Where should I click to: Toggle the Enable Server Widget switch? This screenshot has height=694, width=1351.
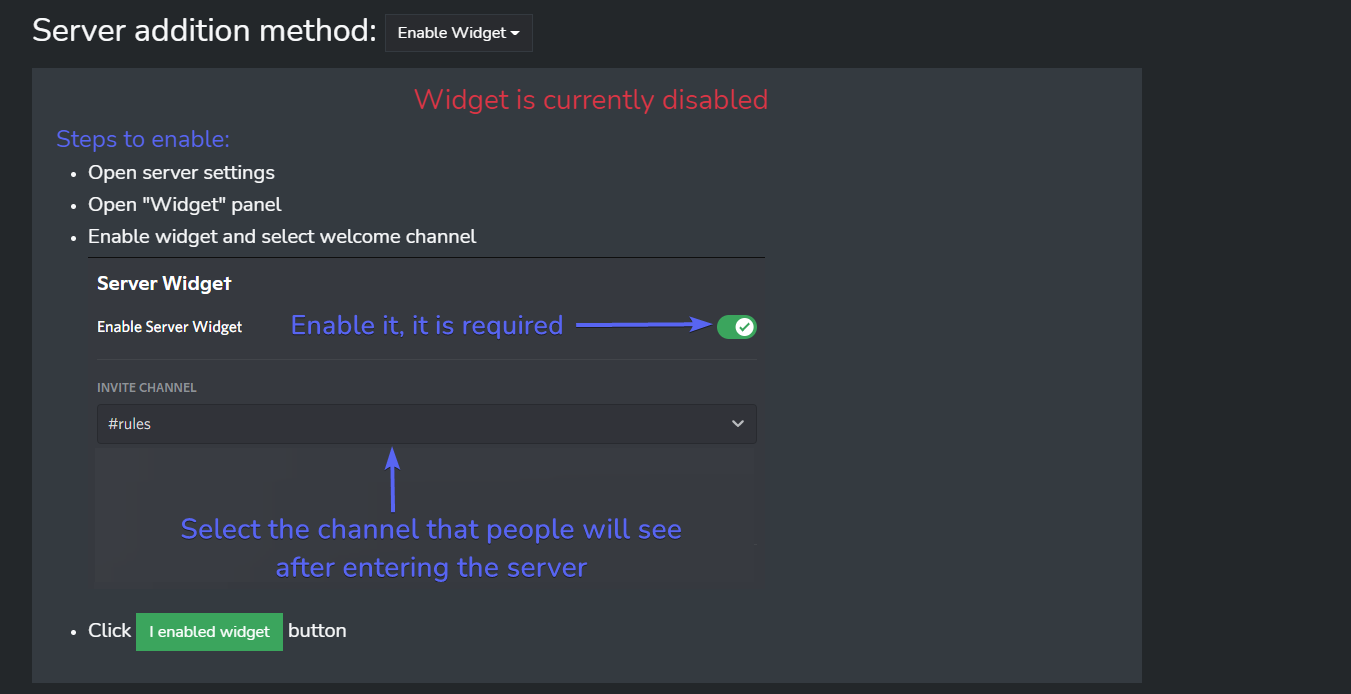coord(737,326)
